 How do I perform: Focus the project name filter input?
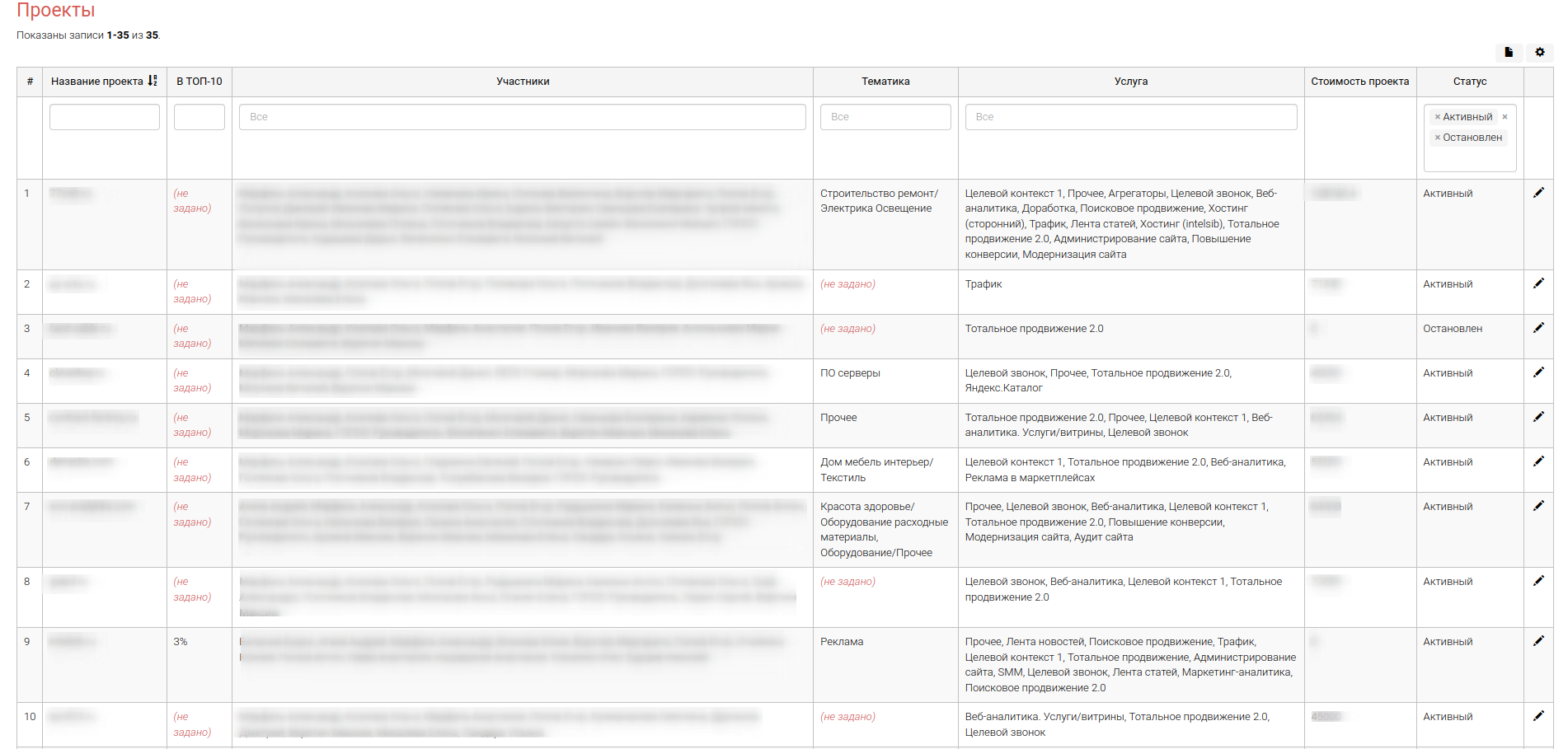coord(105,117)
